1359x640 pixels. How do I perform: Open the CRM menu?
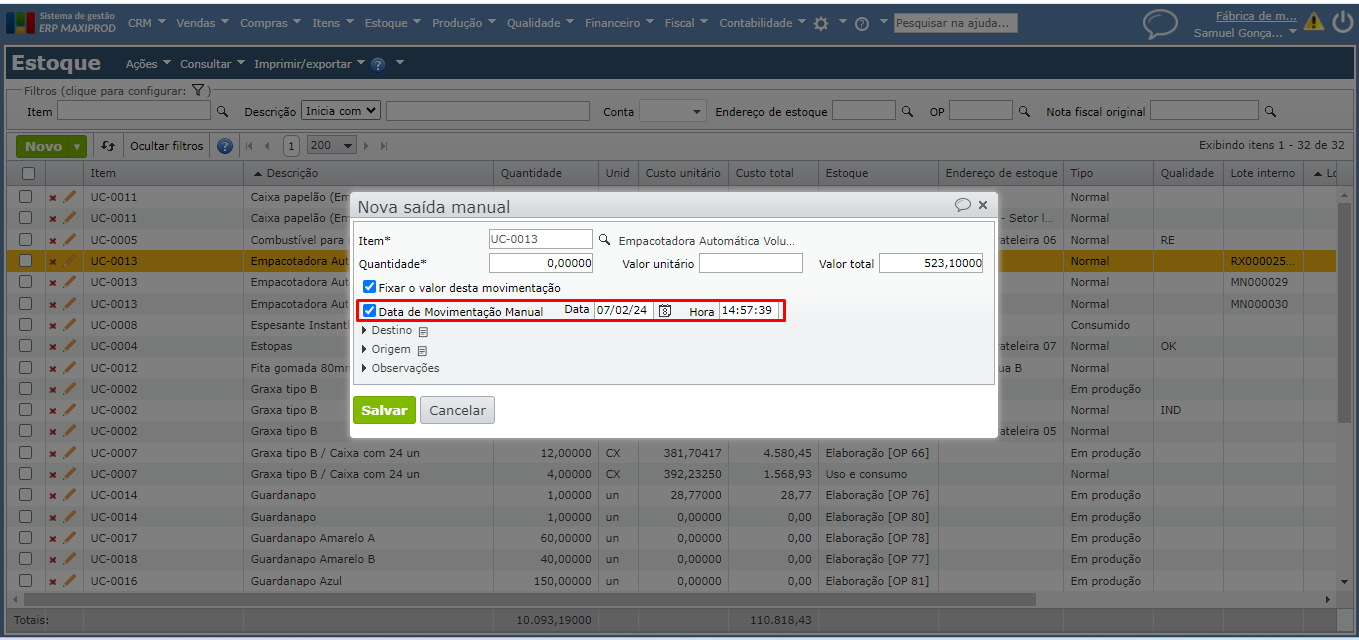(147, 23)
